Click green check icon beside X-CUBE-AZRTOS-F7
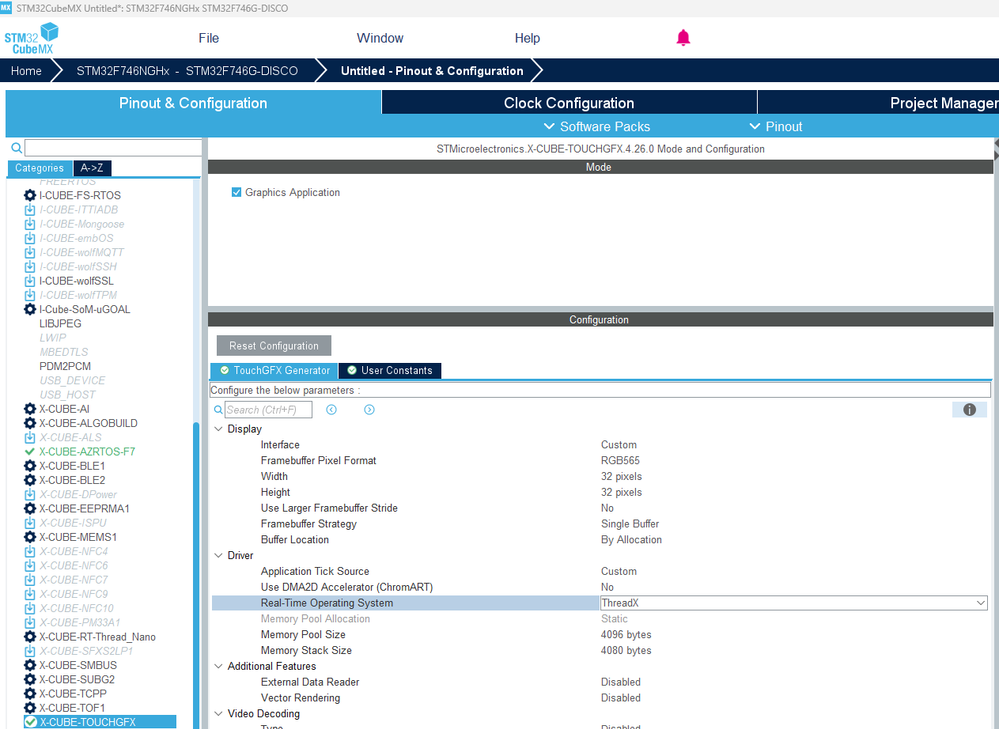The image size is (999, 729). tap(29, 452)
